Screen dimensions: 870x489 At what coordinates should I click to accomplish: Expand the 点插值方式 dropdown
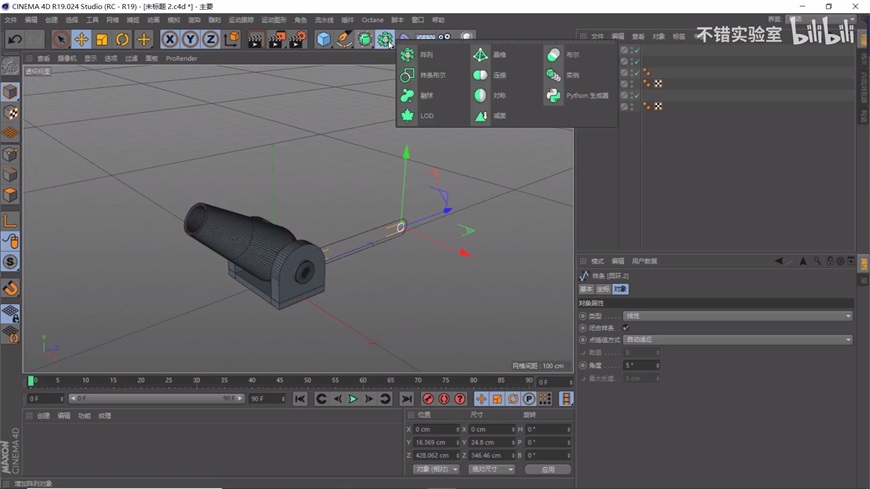tap(738, 340)
